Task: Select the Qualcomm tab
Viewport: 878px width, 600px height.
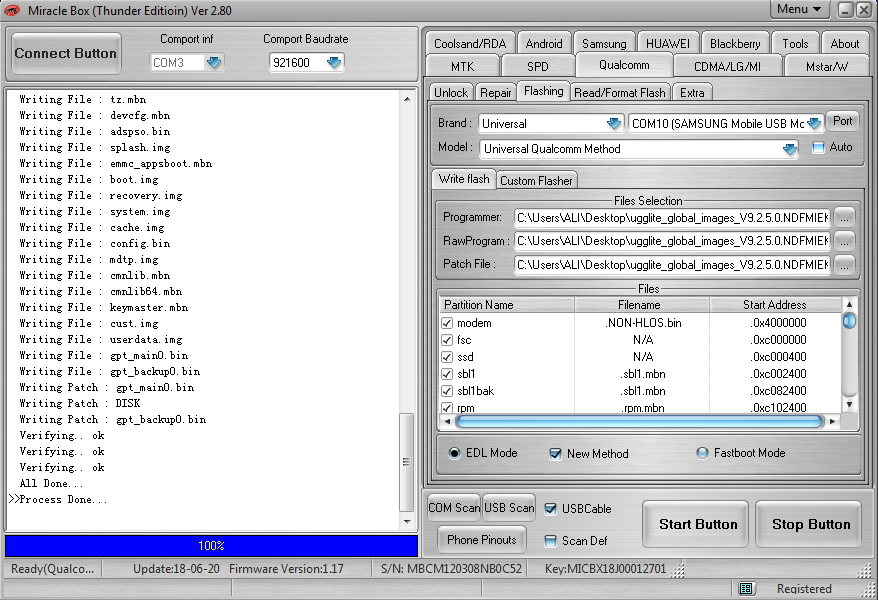Action: (624, 65)
